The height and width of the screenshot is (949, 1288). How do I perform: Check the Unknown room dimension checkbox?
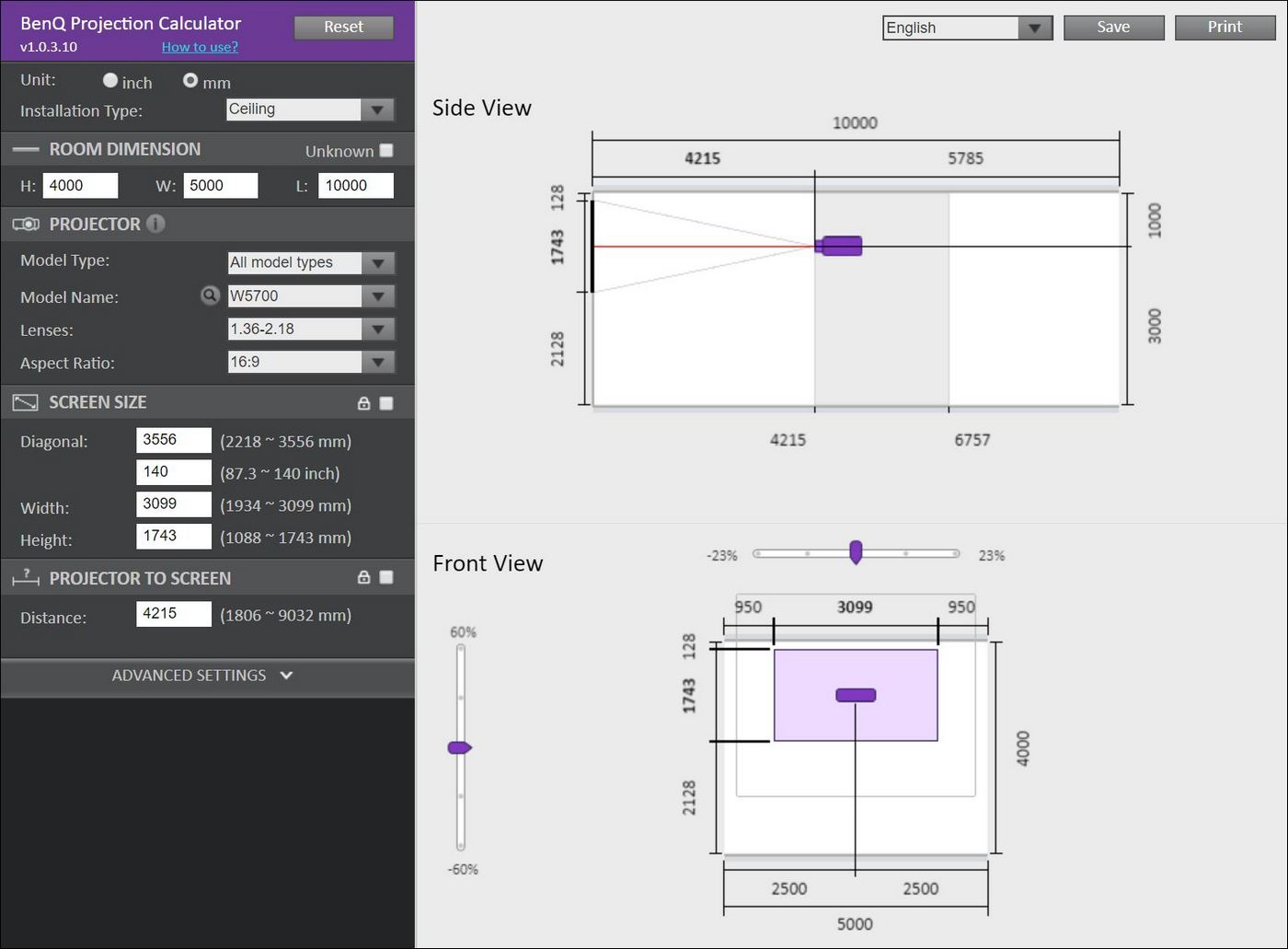point(386,150)
